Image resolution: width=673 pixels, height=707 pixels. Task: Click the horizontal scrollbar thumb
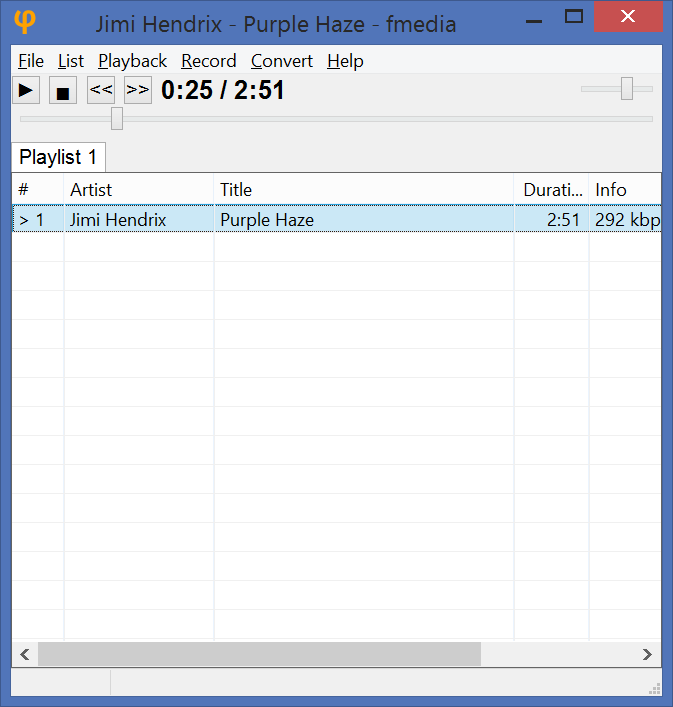pos(259,654)
